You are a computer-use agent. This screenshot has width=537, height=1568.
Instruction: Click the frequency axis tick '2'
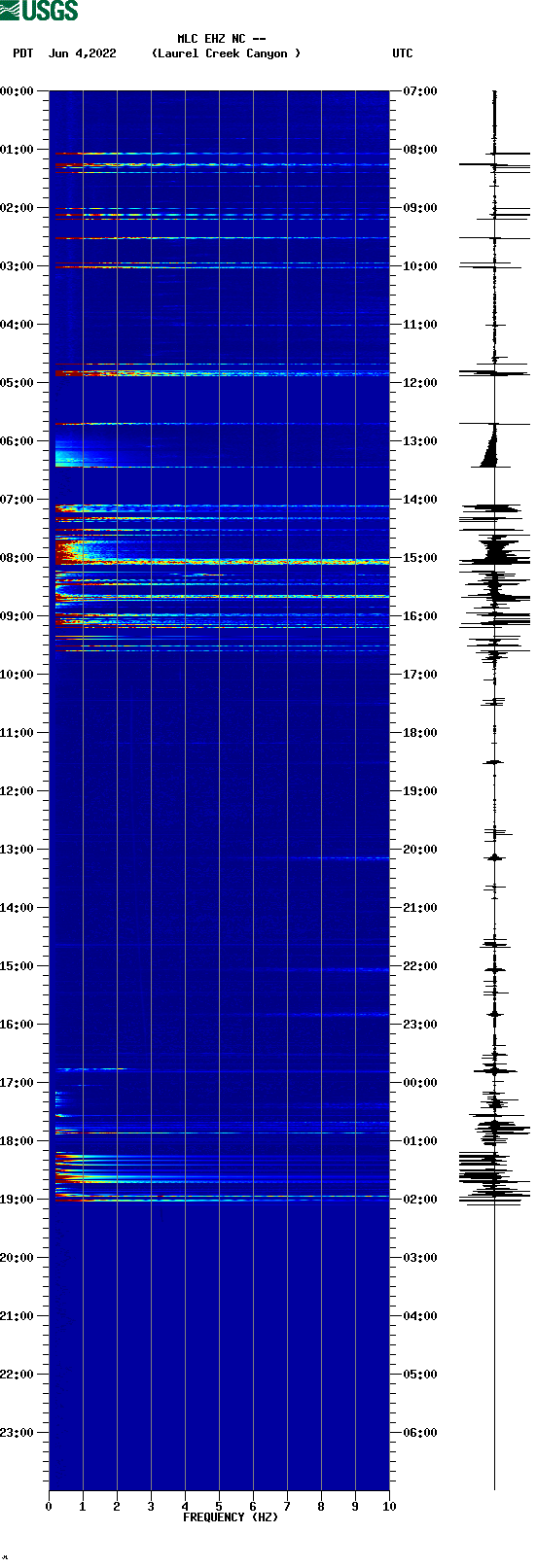pos(117,1507)
